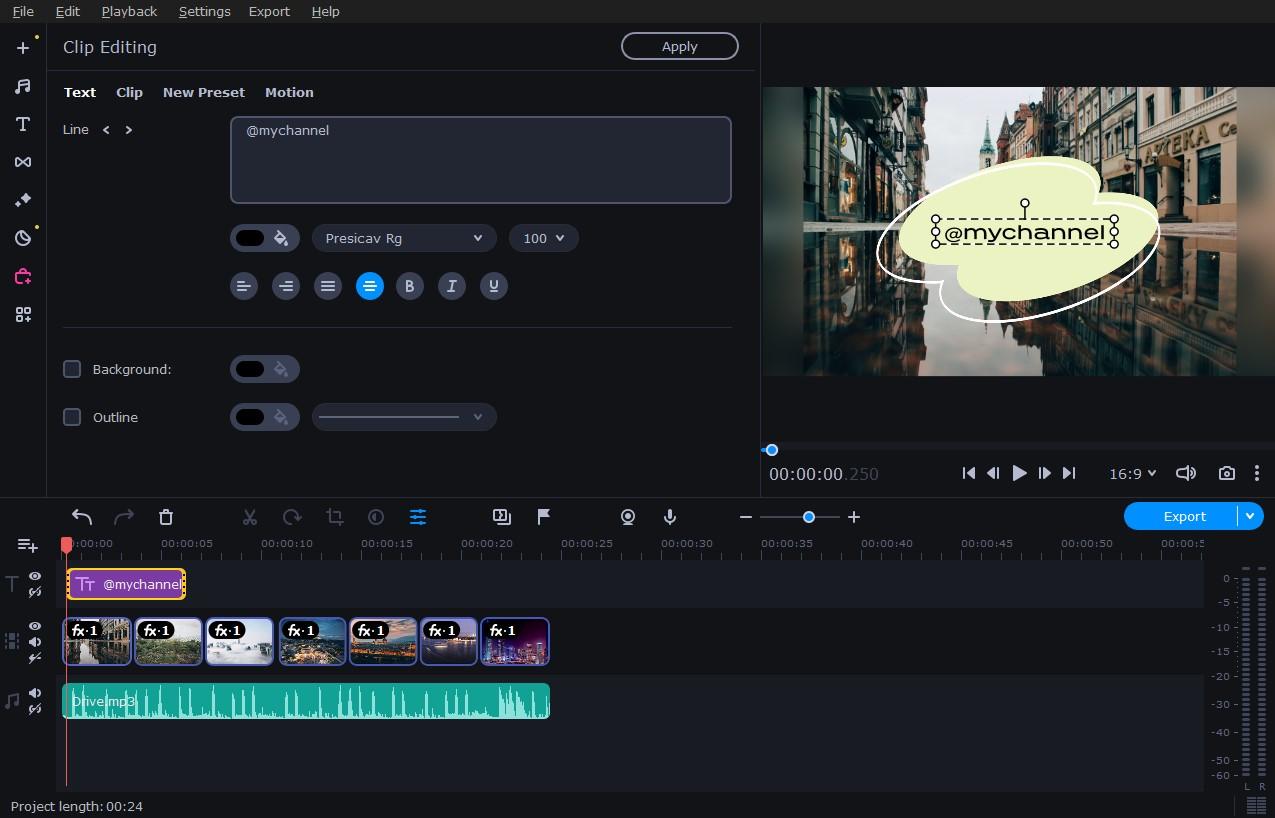
Task: Enable the Background checkbox
Action: click(72, 369)
